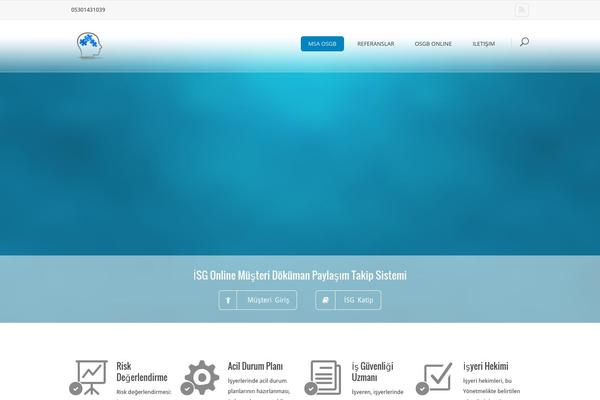Click the İş Güvenliği Uzmanı document icon

click(324, 377)
